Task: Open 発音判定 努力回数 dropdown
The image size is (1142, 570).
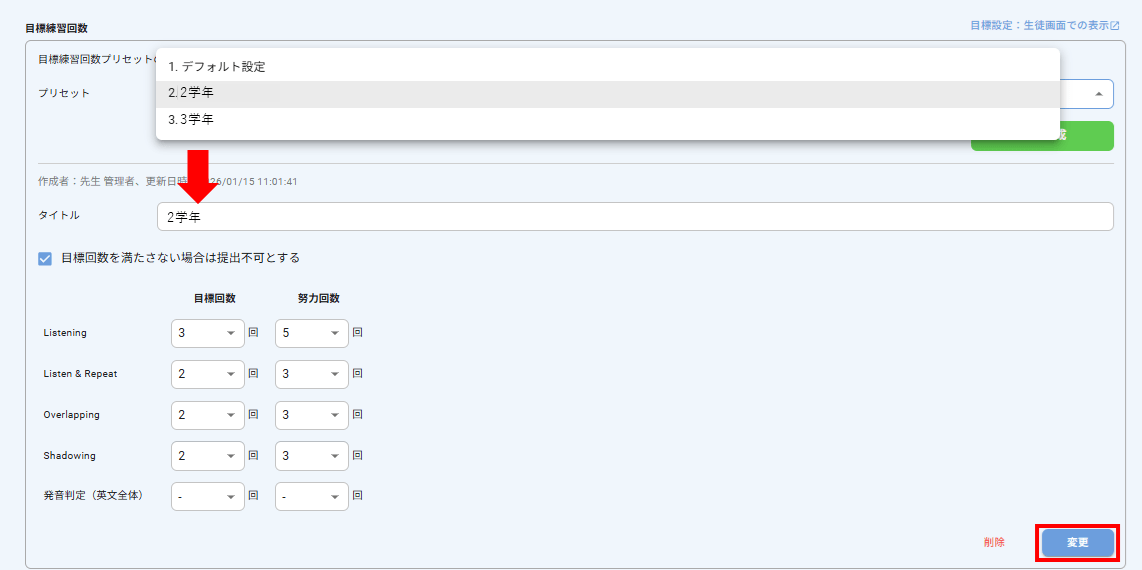Action: (312, 496)
